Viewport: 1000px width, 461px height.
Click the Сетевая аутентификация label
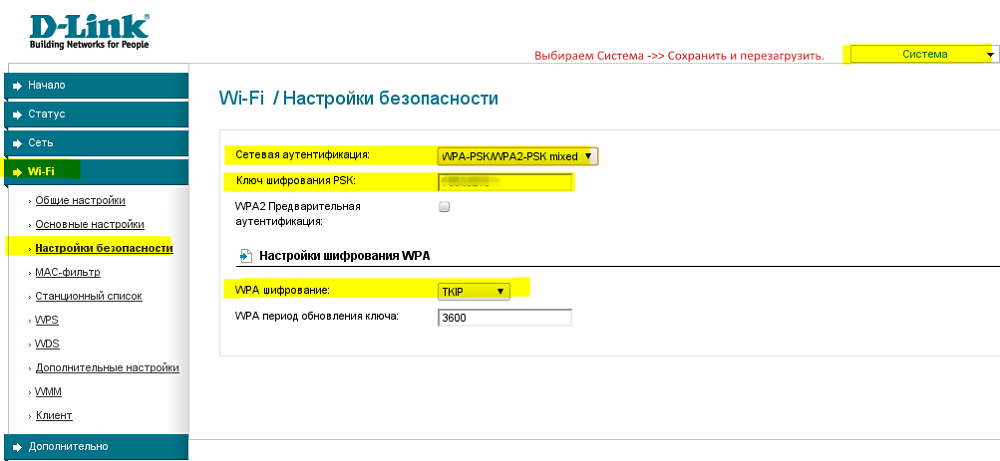click(303, 155)
